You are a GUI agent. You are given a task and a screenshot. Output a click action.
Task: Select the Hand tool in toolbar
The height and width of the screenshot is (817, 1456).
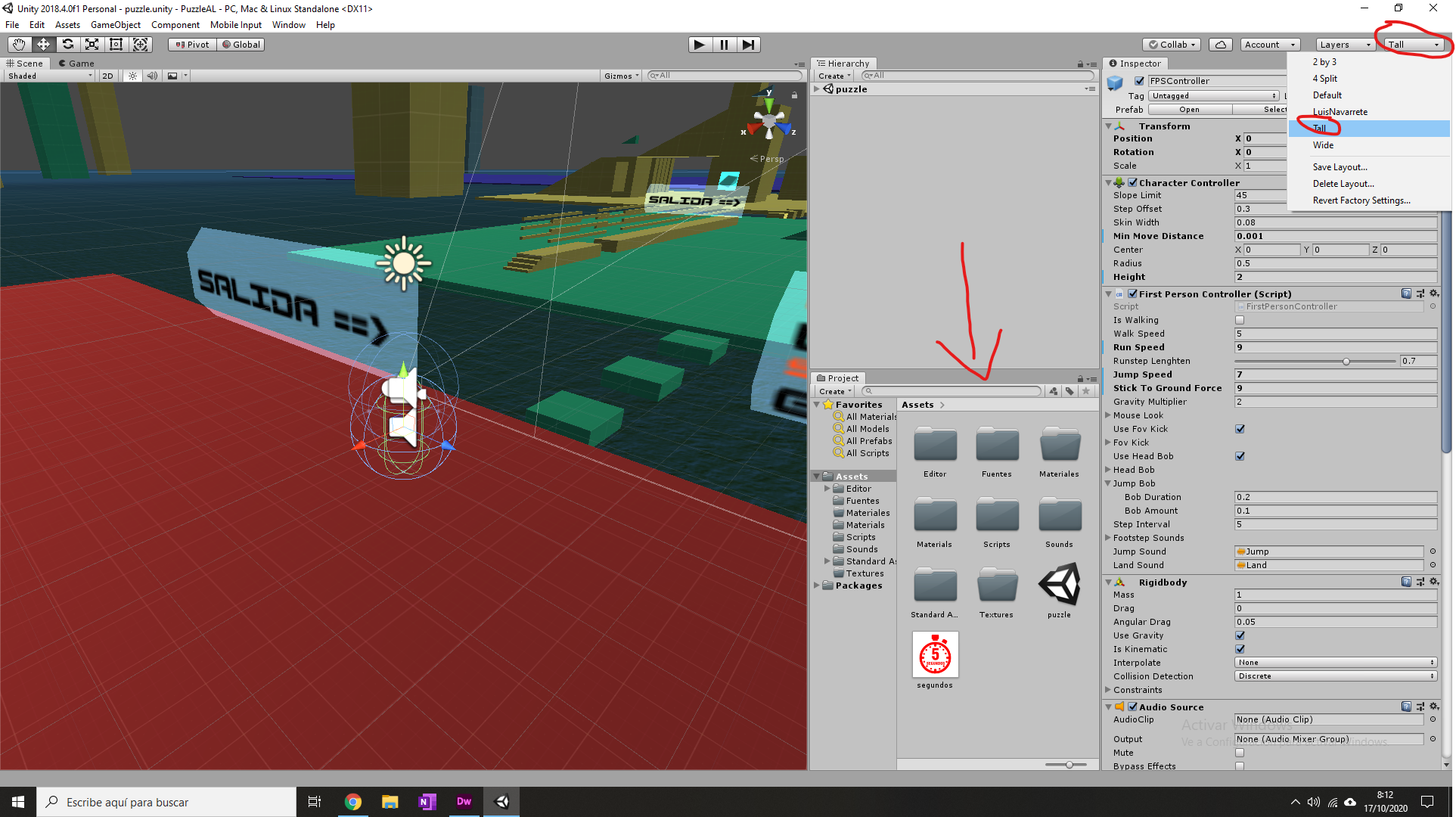(19, 45)
